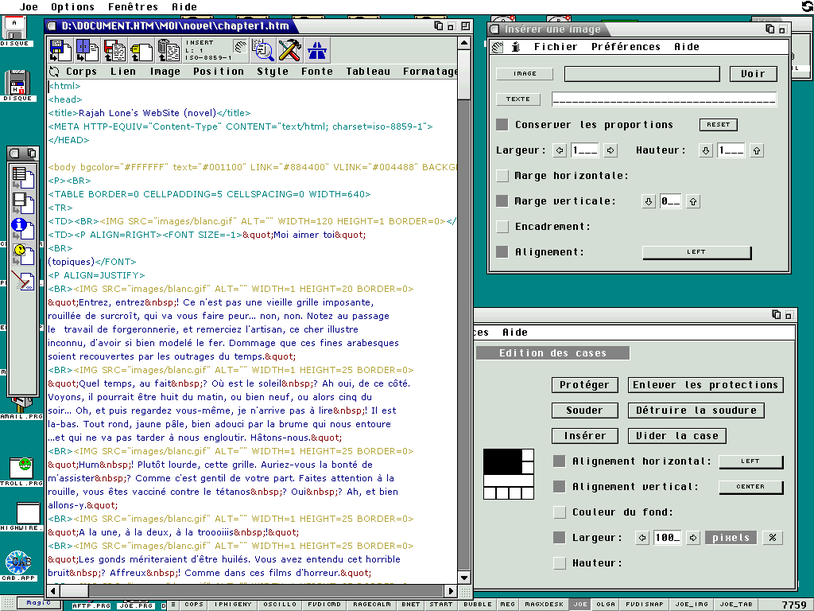
Task: Click the clock icon in the left tool palette
Action: [x=18, y=250]
